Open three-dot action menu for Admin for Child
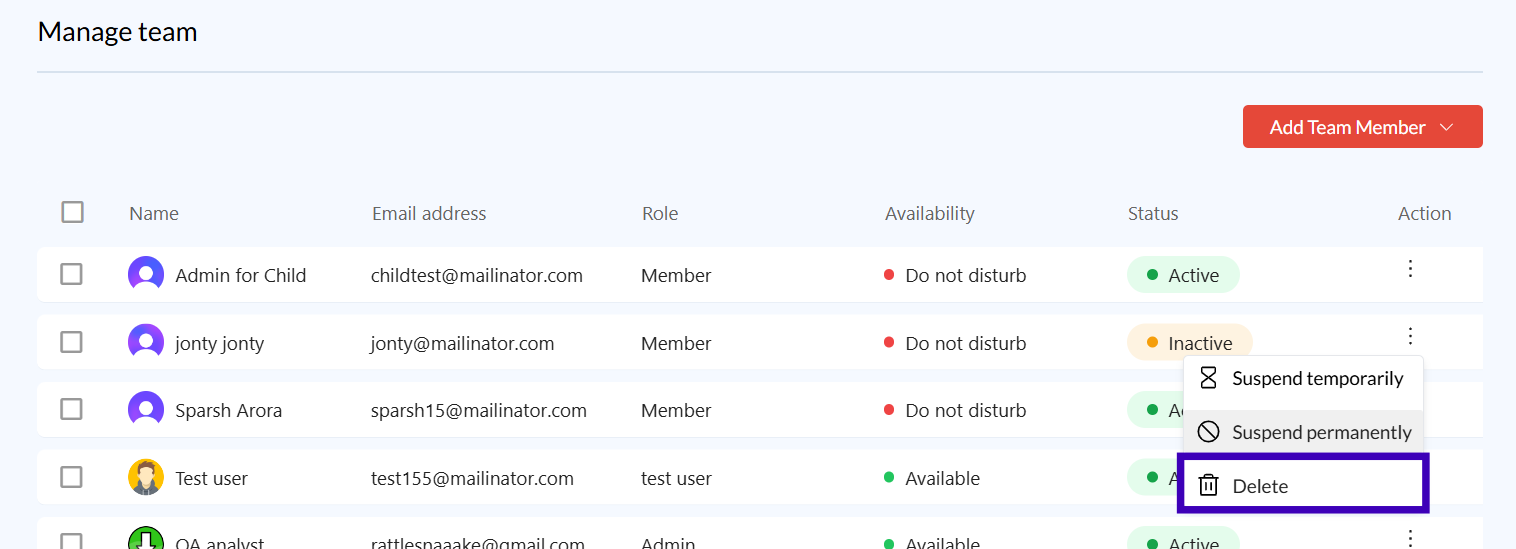The width and height of the screenshot is (1516, 549). click(x=1410, y=269)
